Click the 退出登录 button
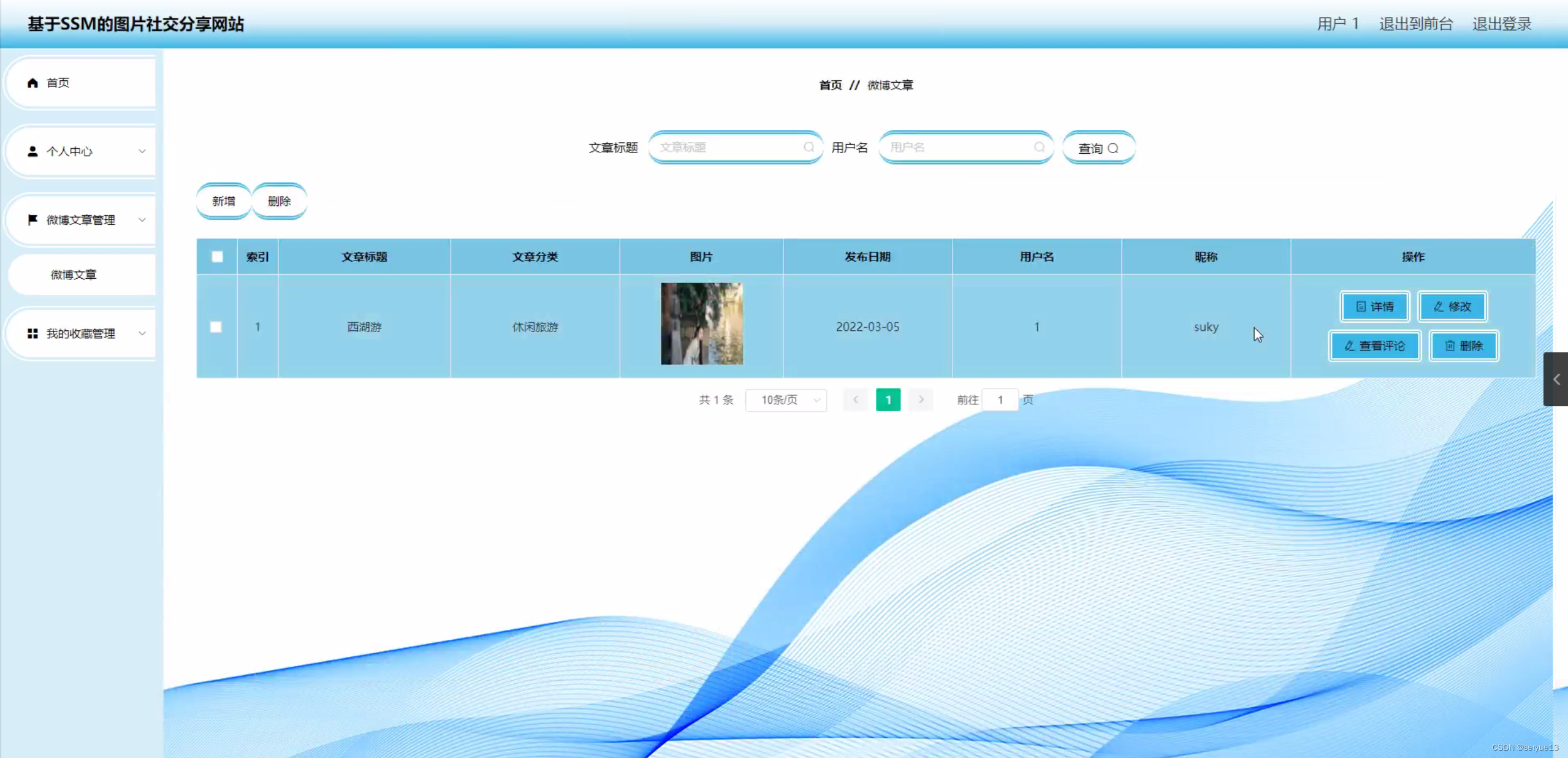 click(x=1500, y=23)
